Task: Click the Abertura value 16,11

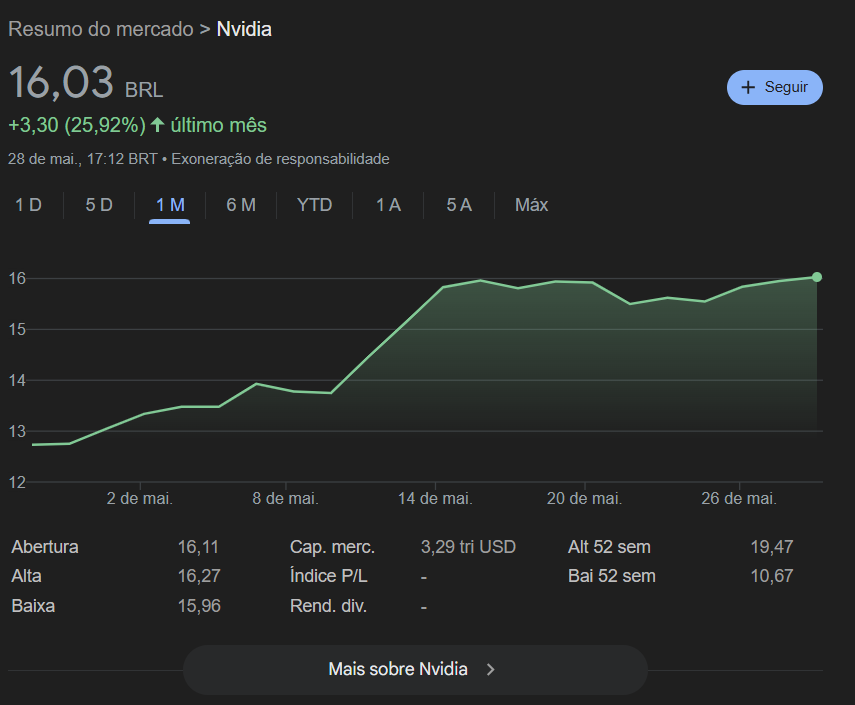Action: pyautogui.click(x=198, y=547)
